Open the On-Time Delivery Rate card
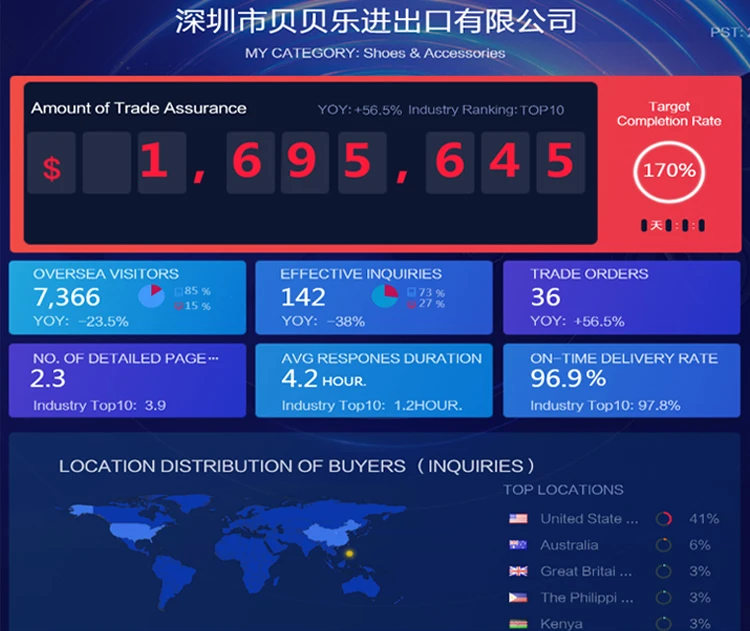This screenshot has height=631, width=750. [x=621, y=381]
